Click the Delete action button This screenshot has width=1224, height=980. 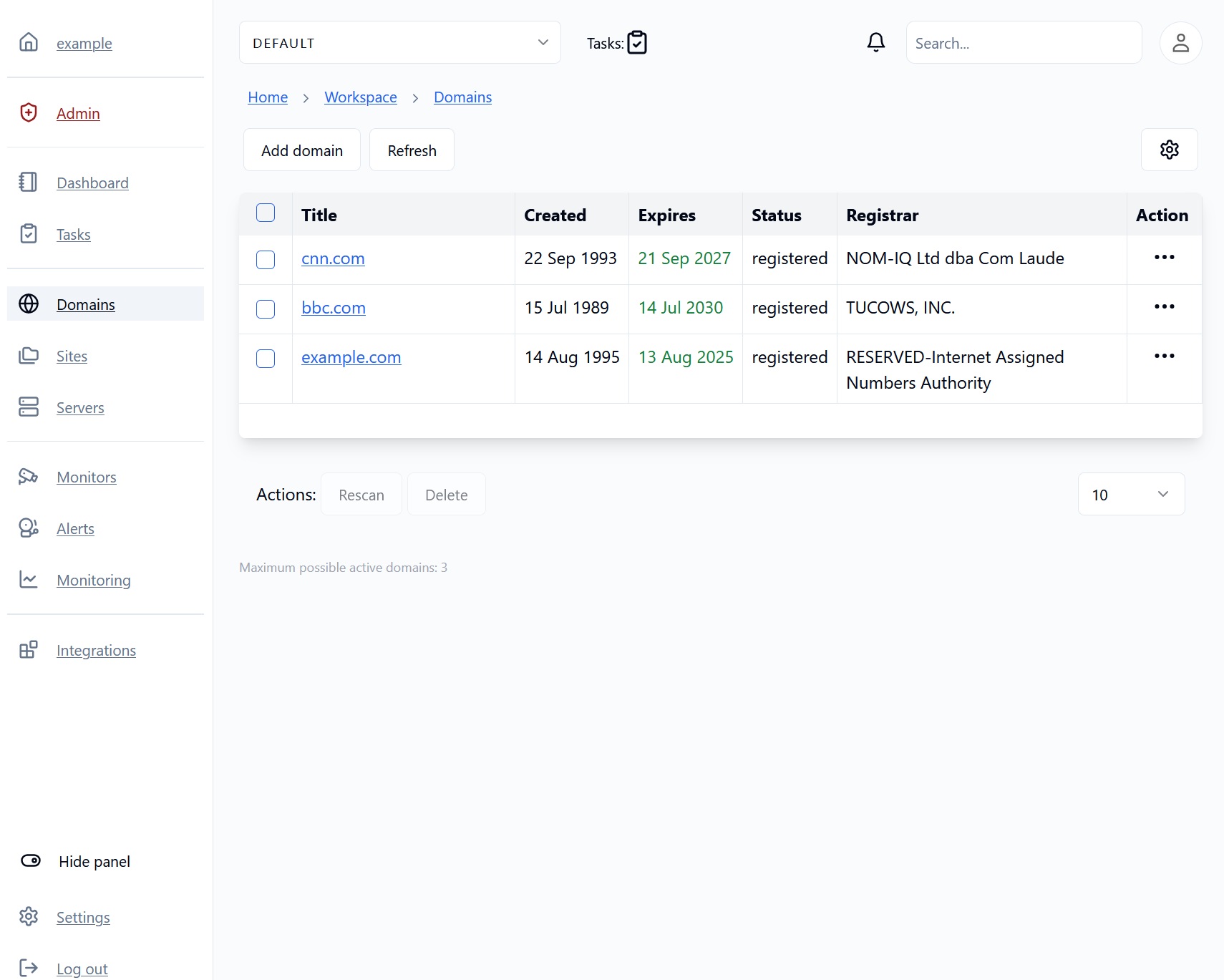pos(447,494)
